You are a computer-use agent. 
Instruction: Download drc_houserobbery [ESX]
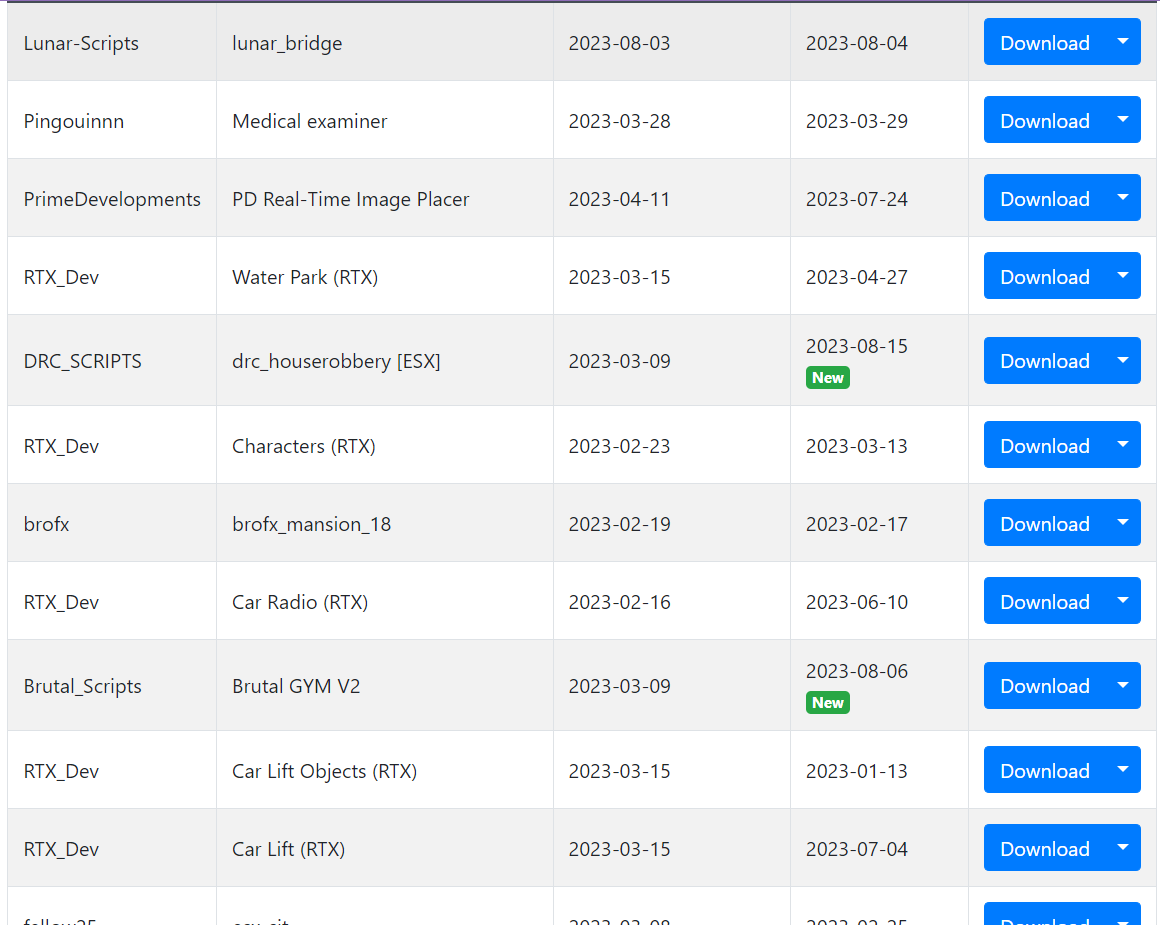[x=1045, y=360]
